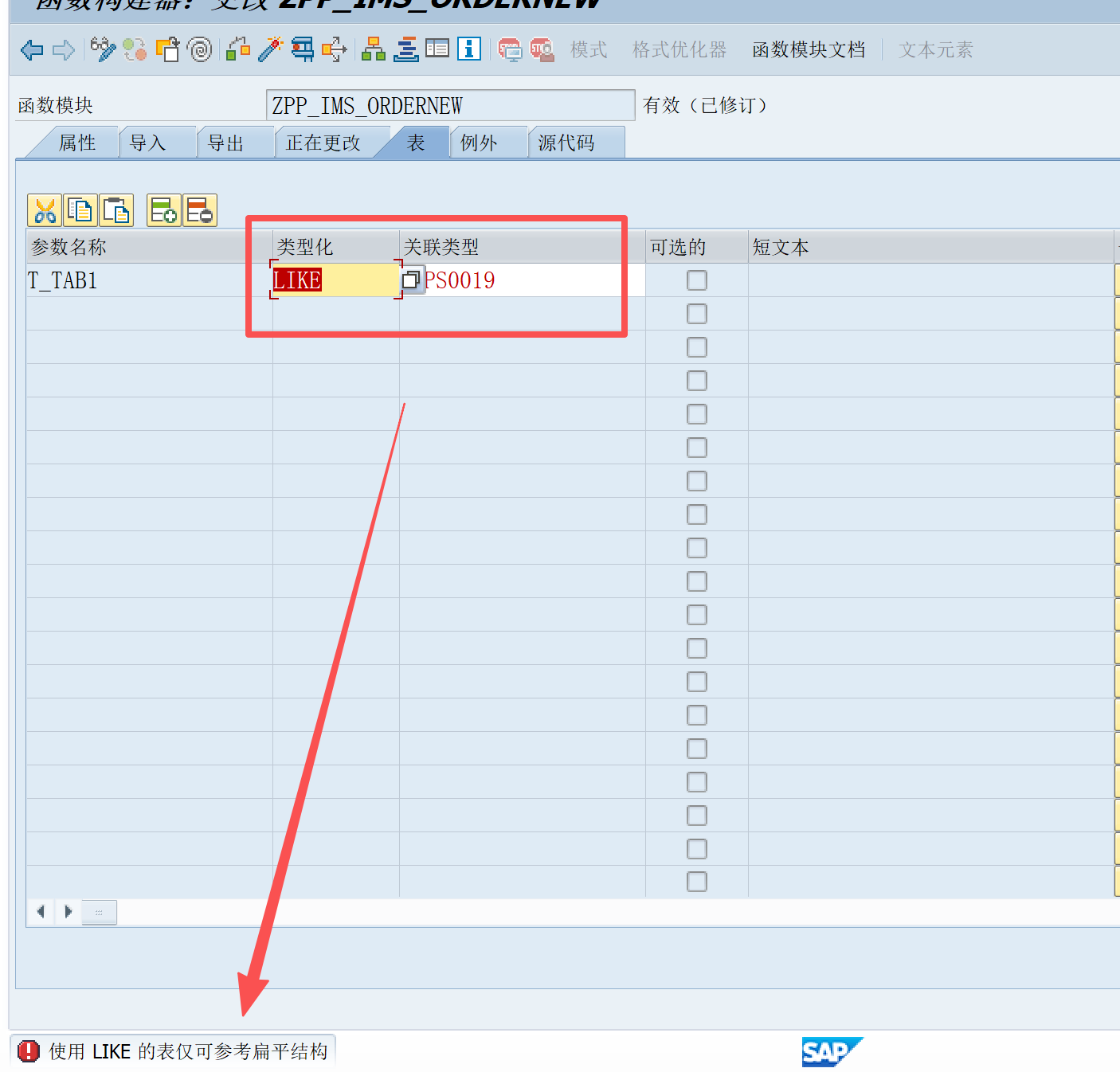
Task: Show the object list hierarchy icon
Action: (x=373, y=49)
